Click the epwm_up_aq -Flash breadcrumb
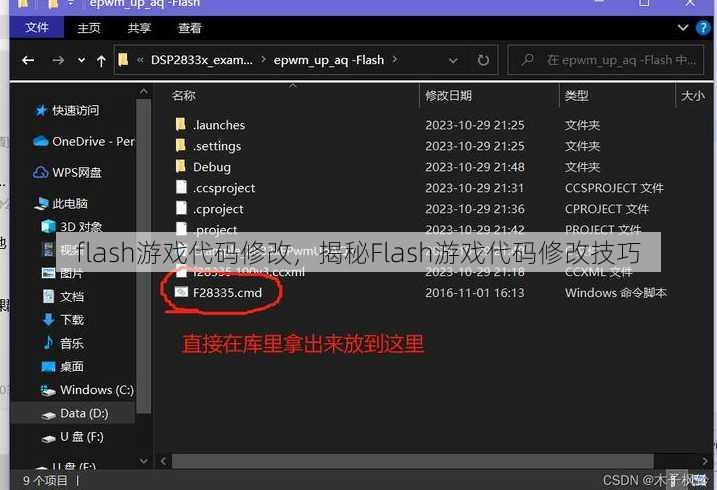The image size is (717, 490). [x=329, y=60]
